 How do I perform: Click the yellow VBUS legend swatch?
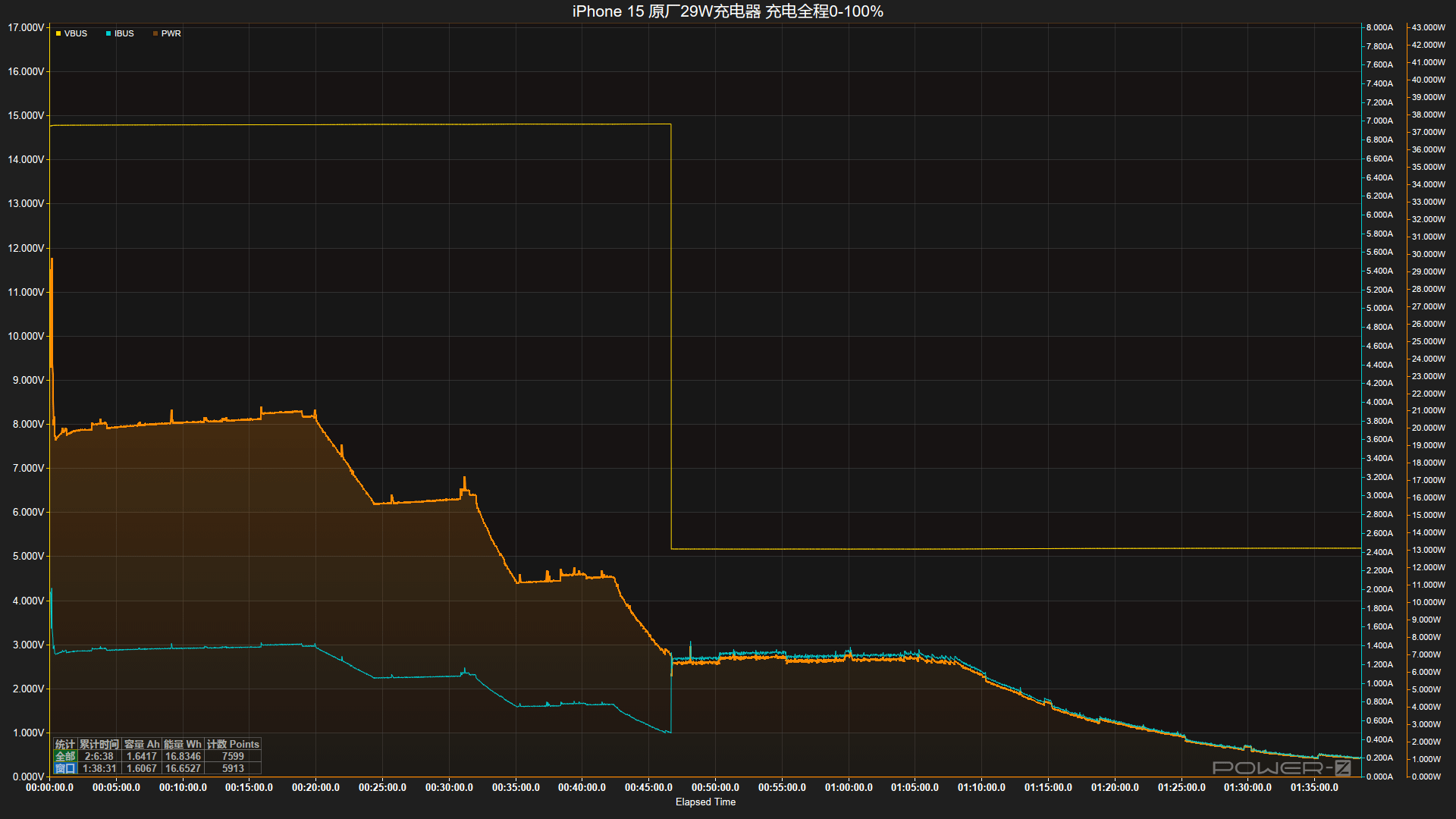coord(58,33)
